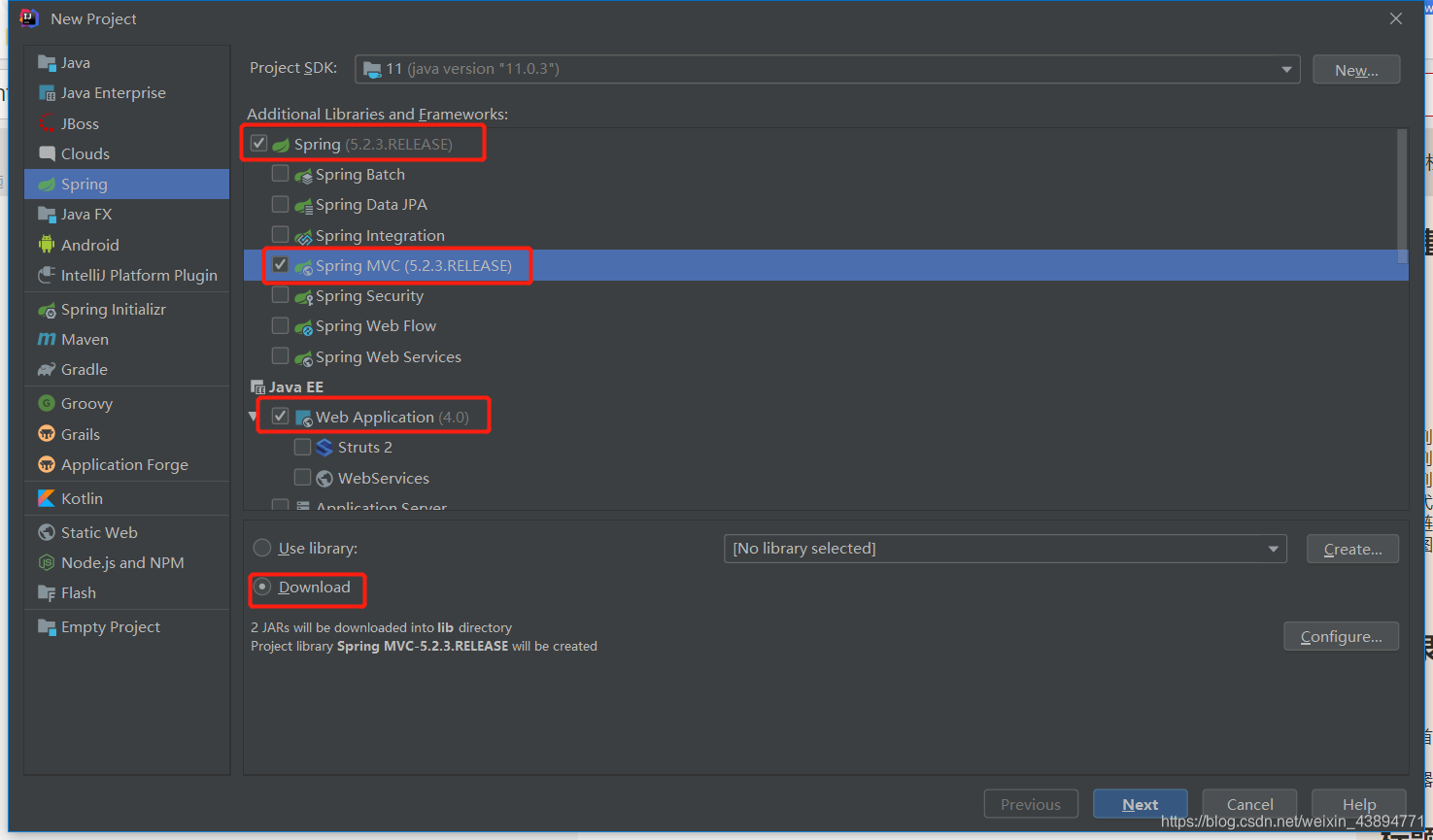
Task: Click the Spring Security icon
Action: (x=303, y=297)
